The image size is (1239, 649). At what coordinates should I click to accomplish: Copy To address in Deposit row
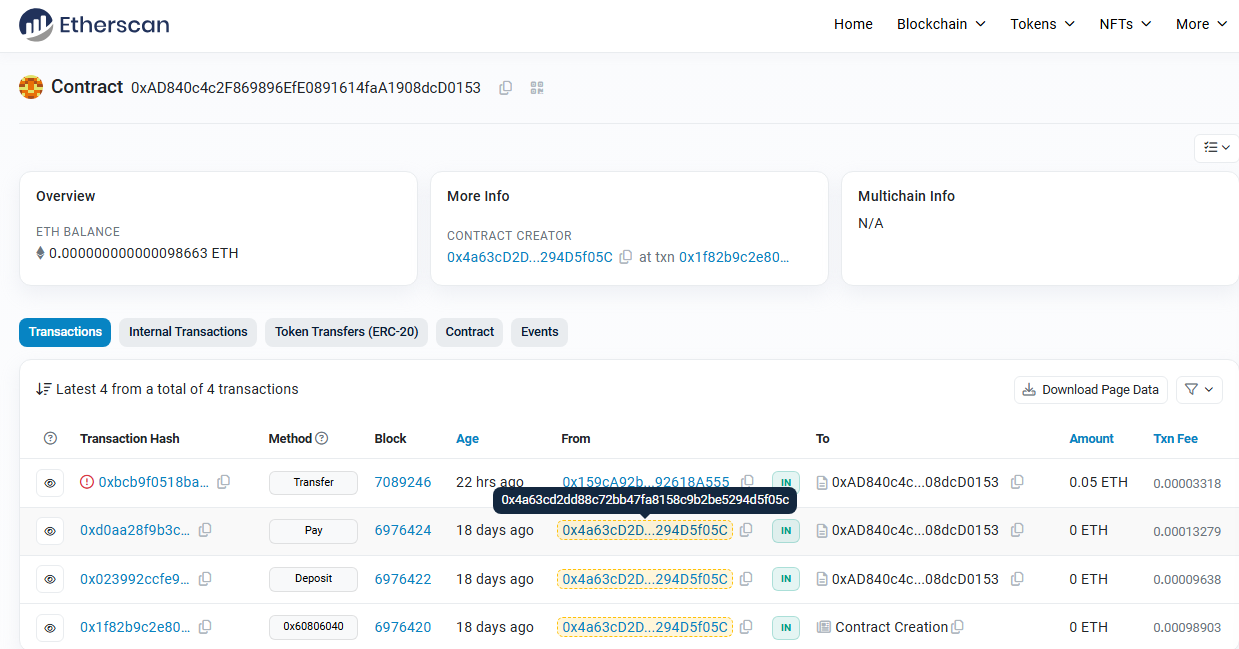click(x=1017, y=578)
